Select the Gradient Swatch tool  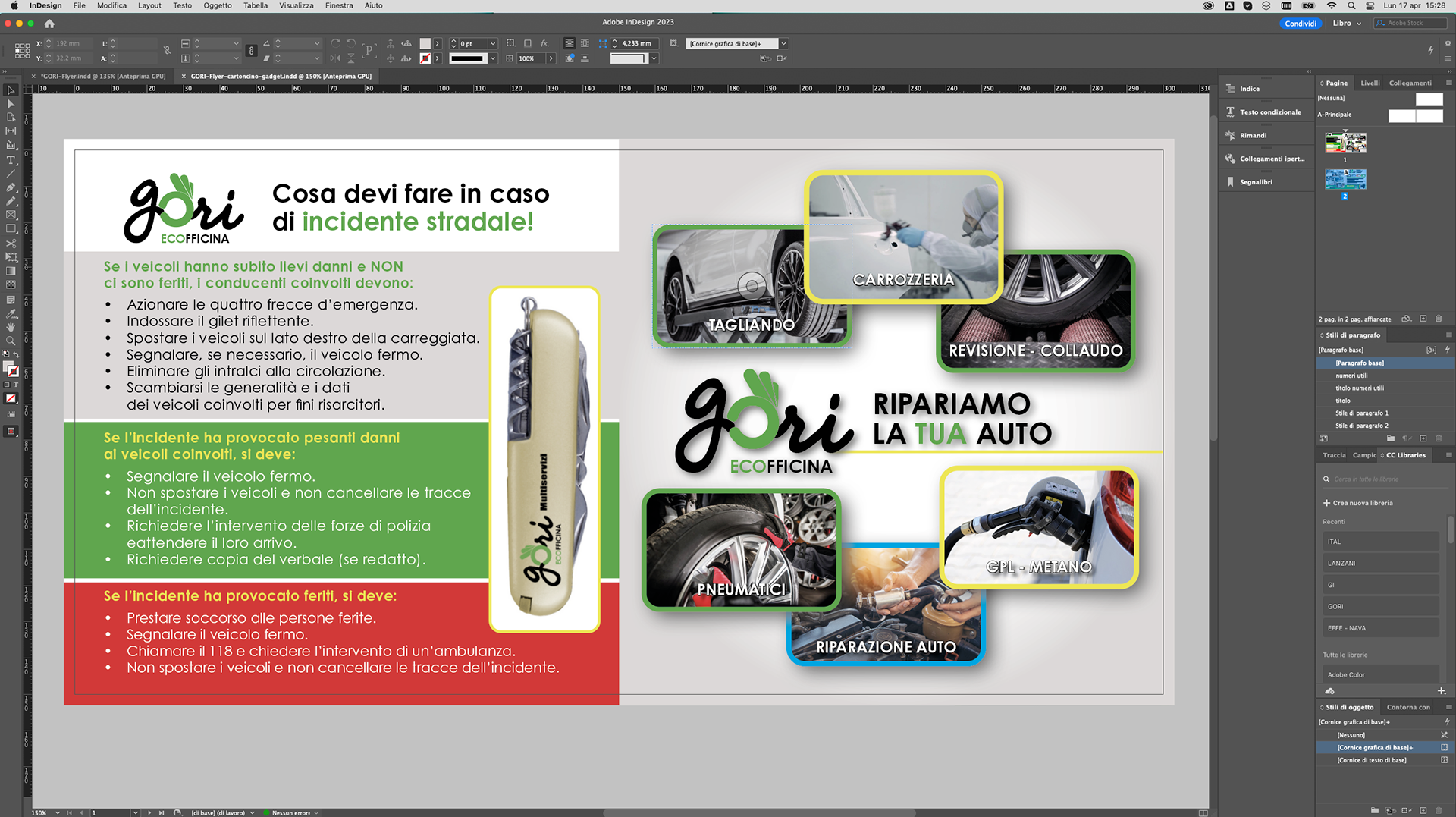(11, 271)
